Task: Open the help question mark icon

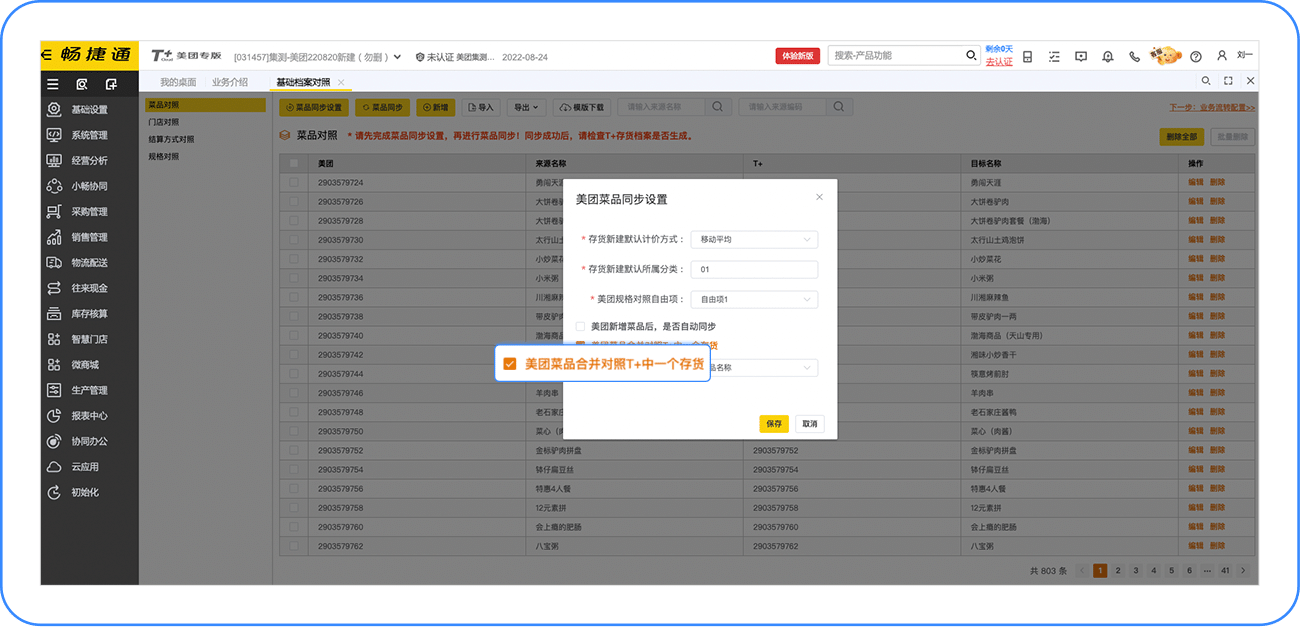Action: [x=1195, y=56]
